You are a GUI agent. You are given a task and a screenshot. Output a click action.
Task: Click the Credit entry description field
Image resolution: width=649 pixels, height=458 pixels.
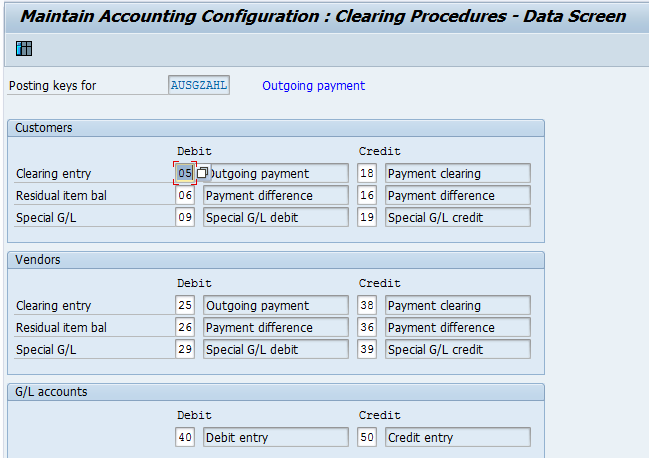pyautogui.click(x=458, y=438)
